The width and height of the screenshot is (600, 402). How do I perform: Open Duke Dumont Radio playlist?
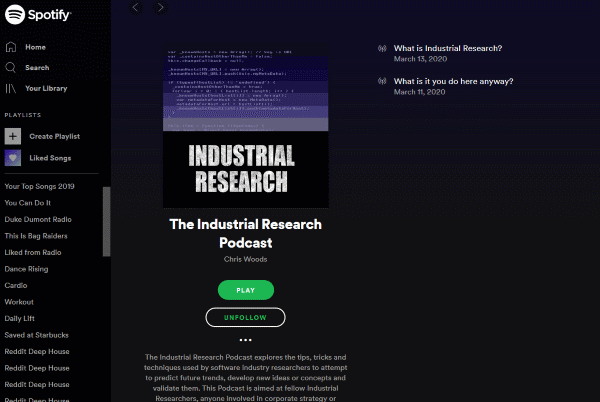(38, 219)
